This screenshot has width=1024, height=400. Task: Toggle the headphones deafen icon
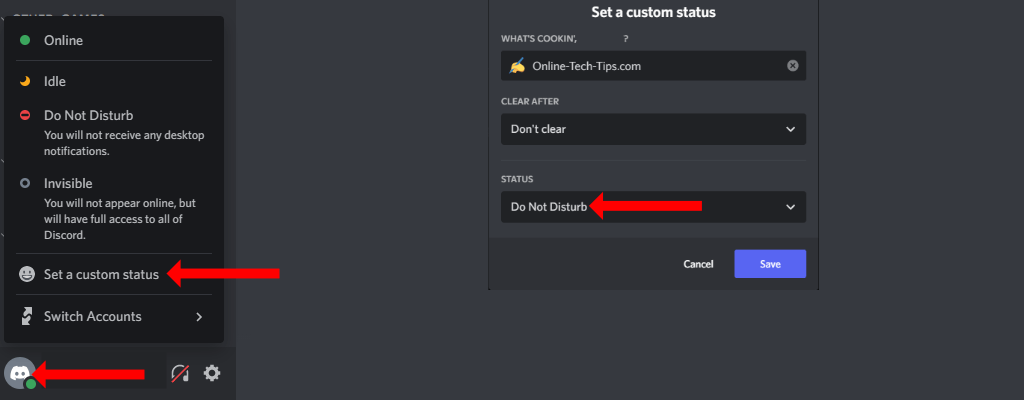[180, 374]
